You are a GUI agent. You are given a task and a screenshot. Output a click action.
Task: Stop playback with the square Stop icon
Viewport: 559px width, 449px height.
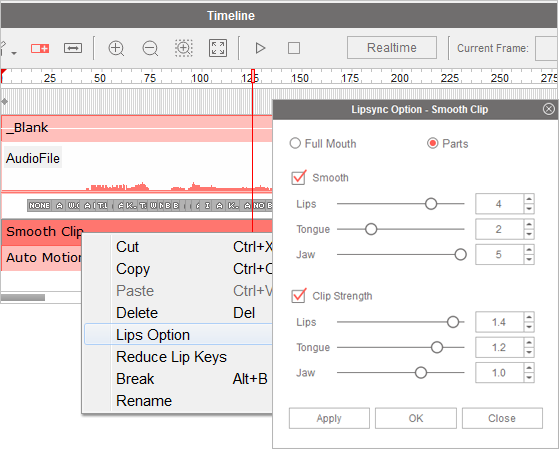tap(294, 48)
